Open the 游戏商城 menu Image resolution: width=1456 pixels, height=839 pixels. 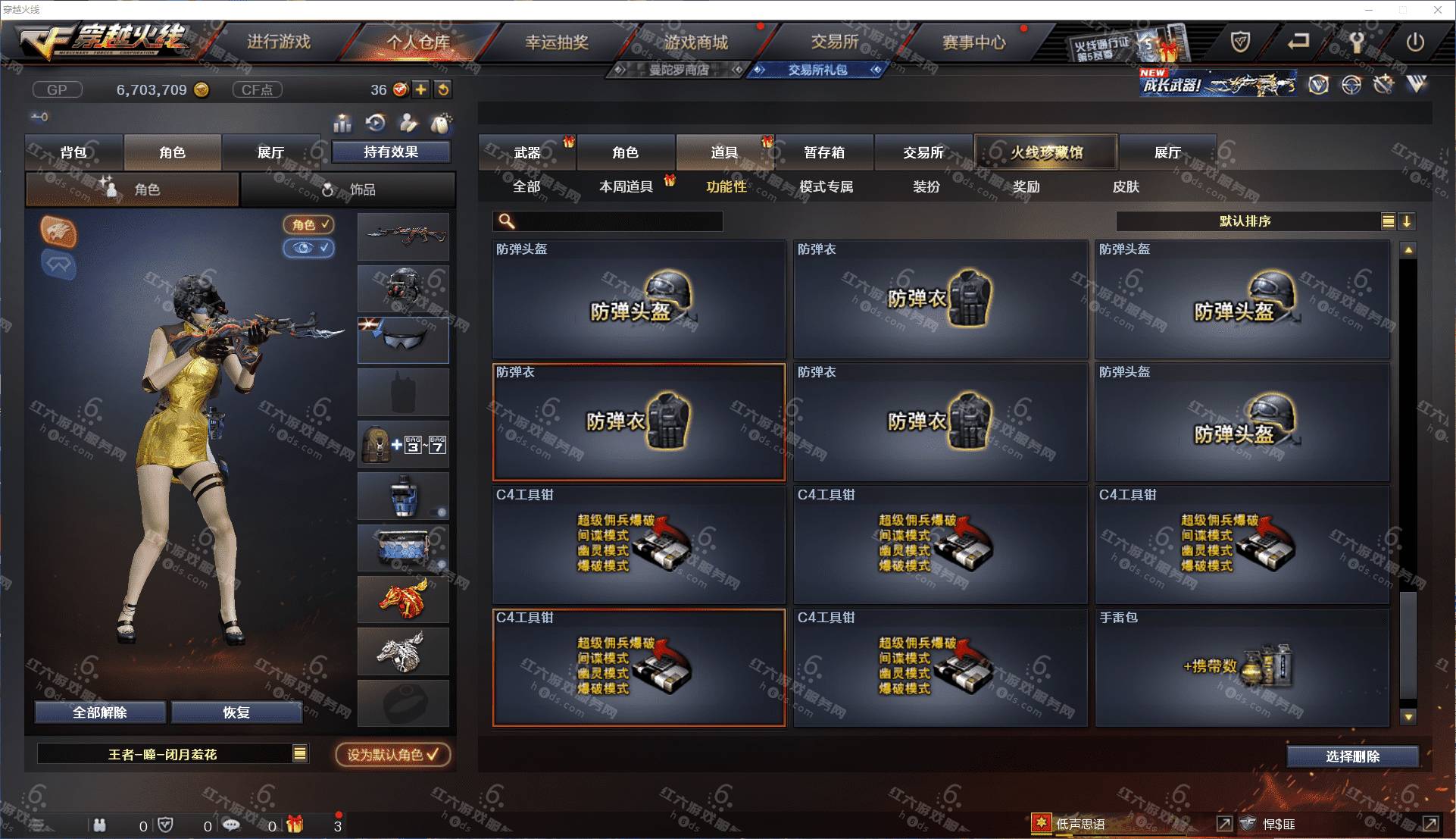(x=696, y=42)
